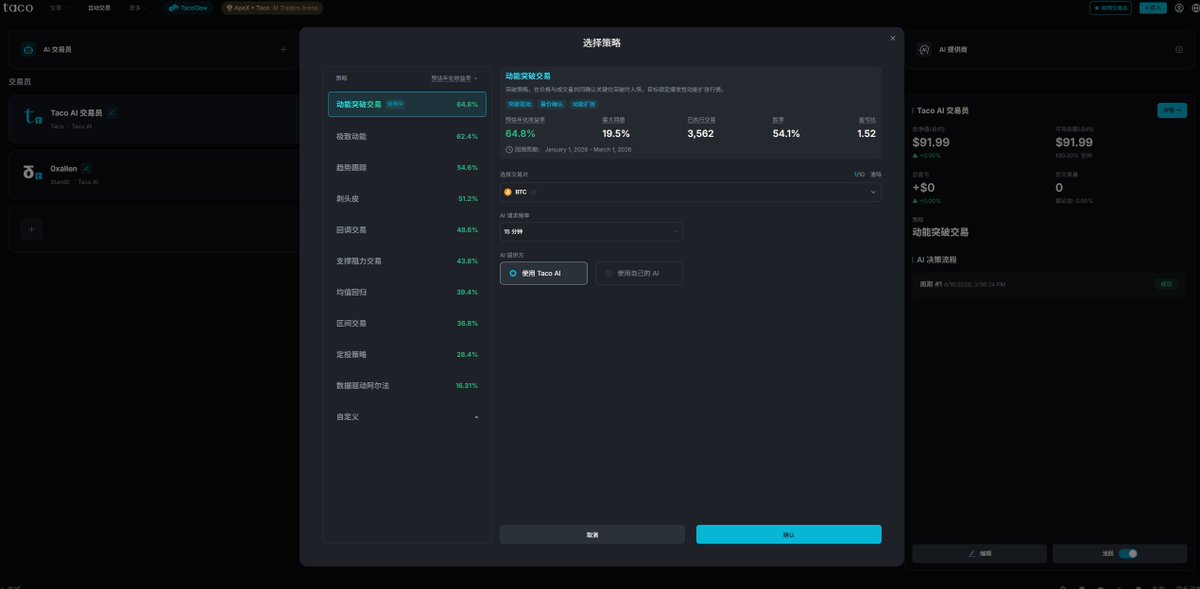1200x589 pixels.
Task: Open TacoClaw from the top bar
Action: (187, 7)
